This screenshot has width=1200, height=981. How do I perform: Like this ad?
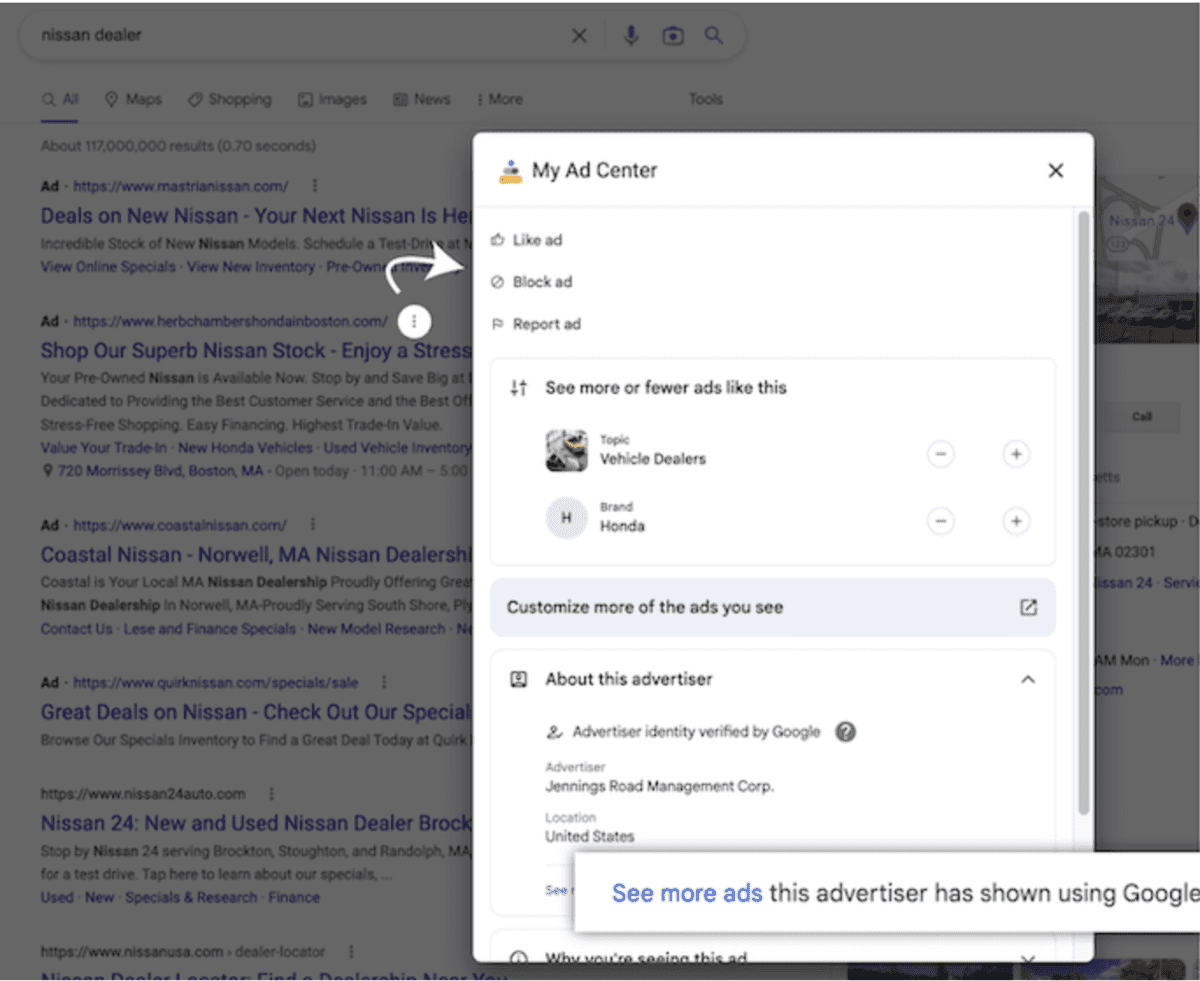pos(527,240)
